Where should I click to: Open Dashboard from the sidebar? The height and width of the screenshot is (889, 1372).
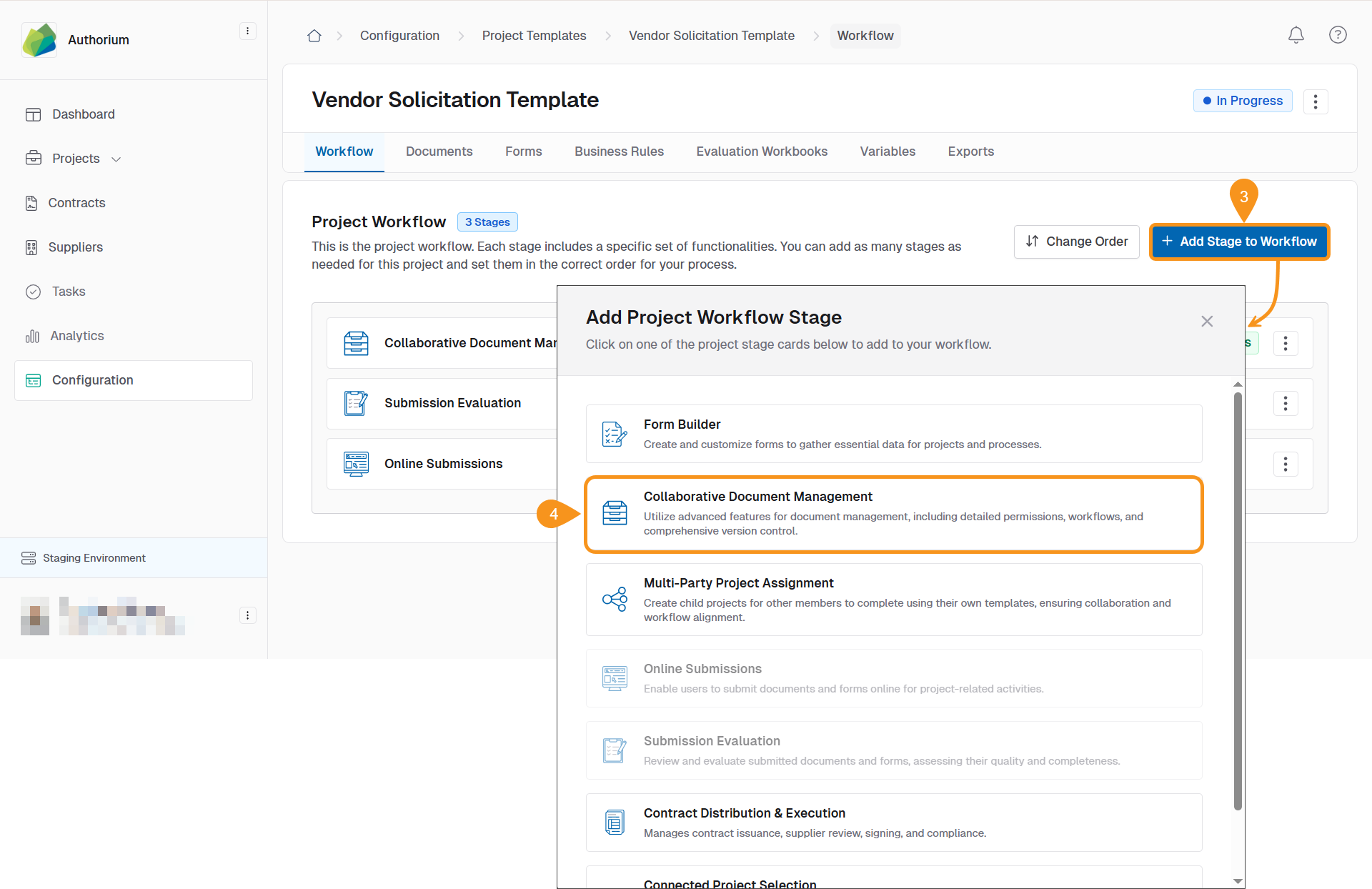[x=83, y=114]
